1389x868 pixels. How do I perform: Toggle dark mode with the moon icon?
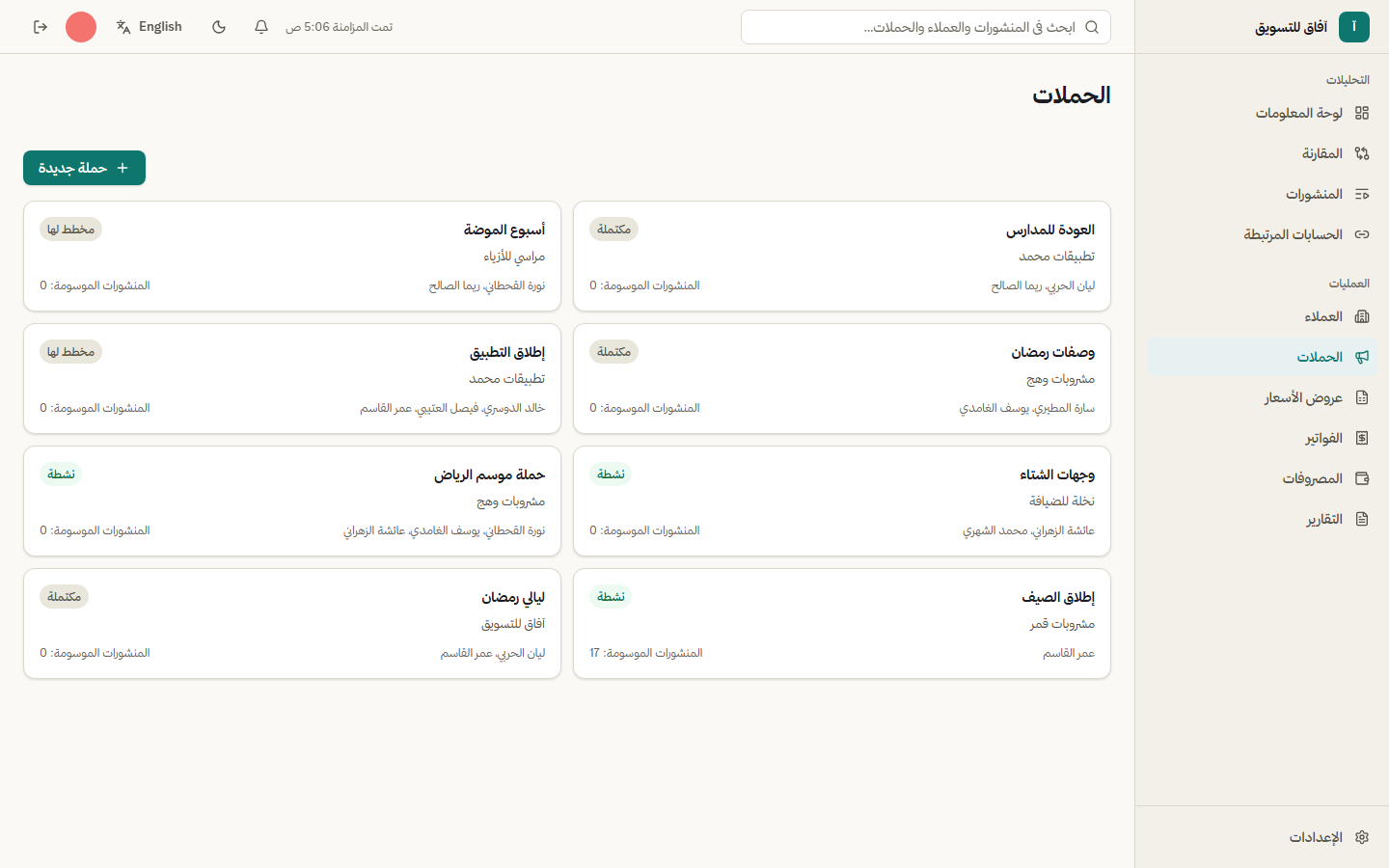pos(219,27)
